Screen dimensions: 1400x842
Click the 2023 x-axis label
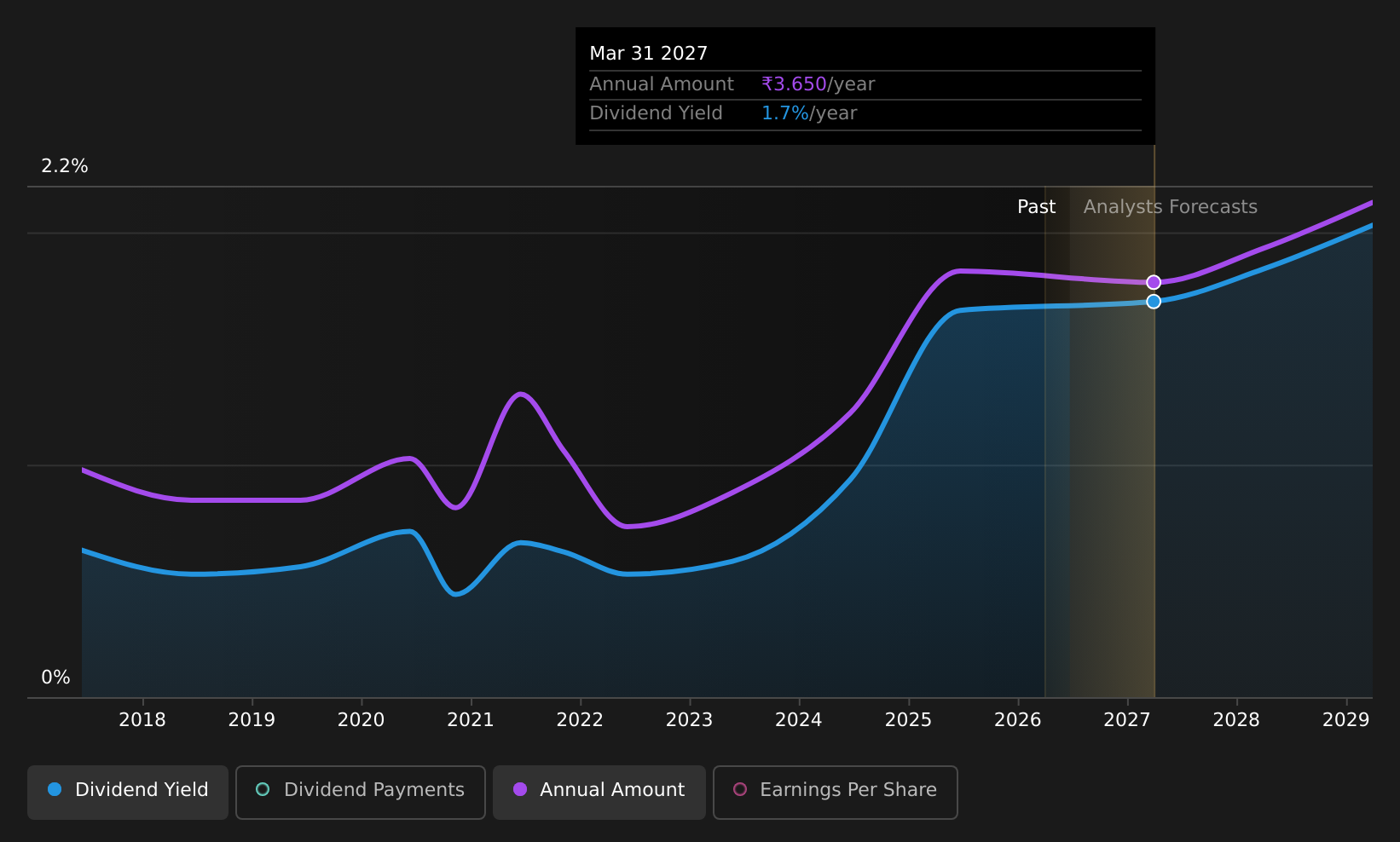(689, 720)
